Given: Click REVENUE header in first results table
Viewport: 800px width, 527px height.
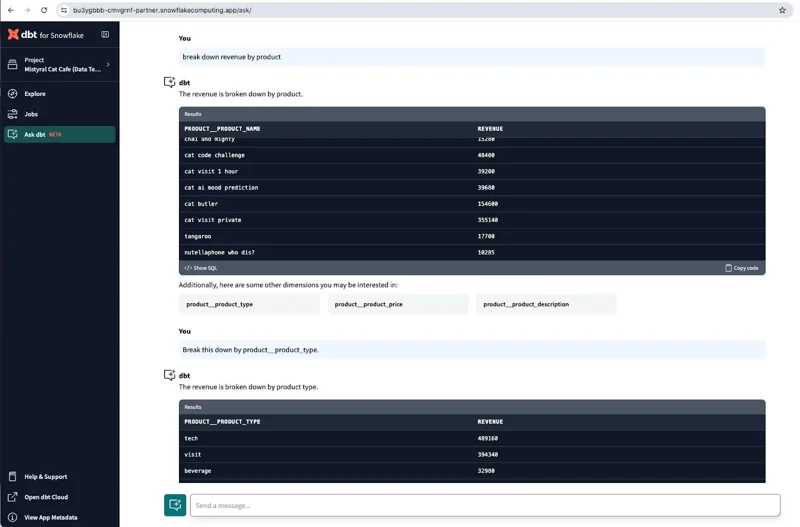Looking at the screenshot, I should (490, 129).
